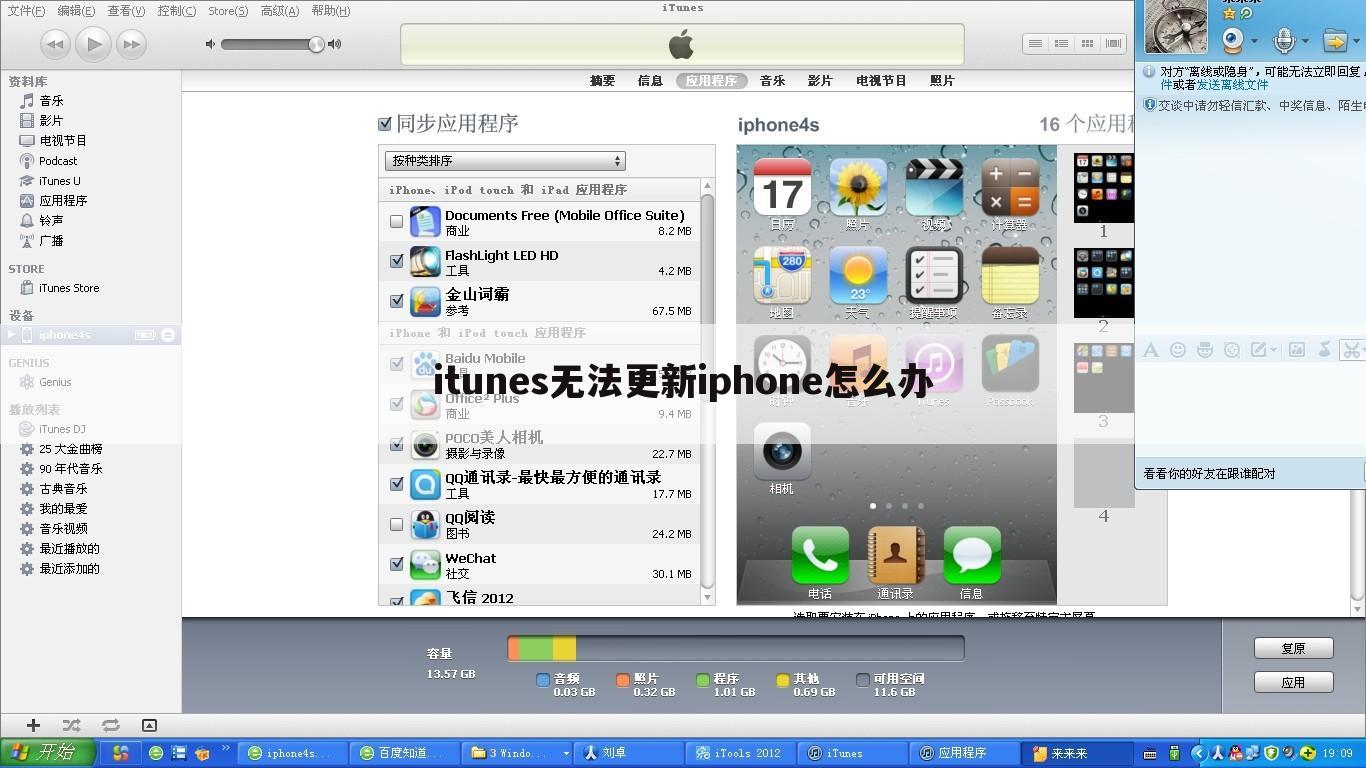The height and width of the screenshot is (768, 1366).
Task: Click the play button in iTunes
Action: [x=93, y=44]
